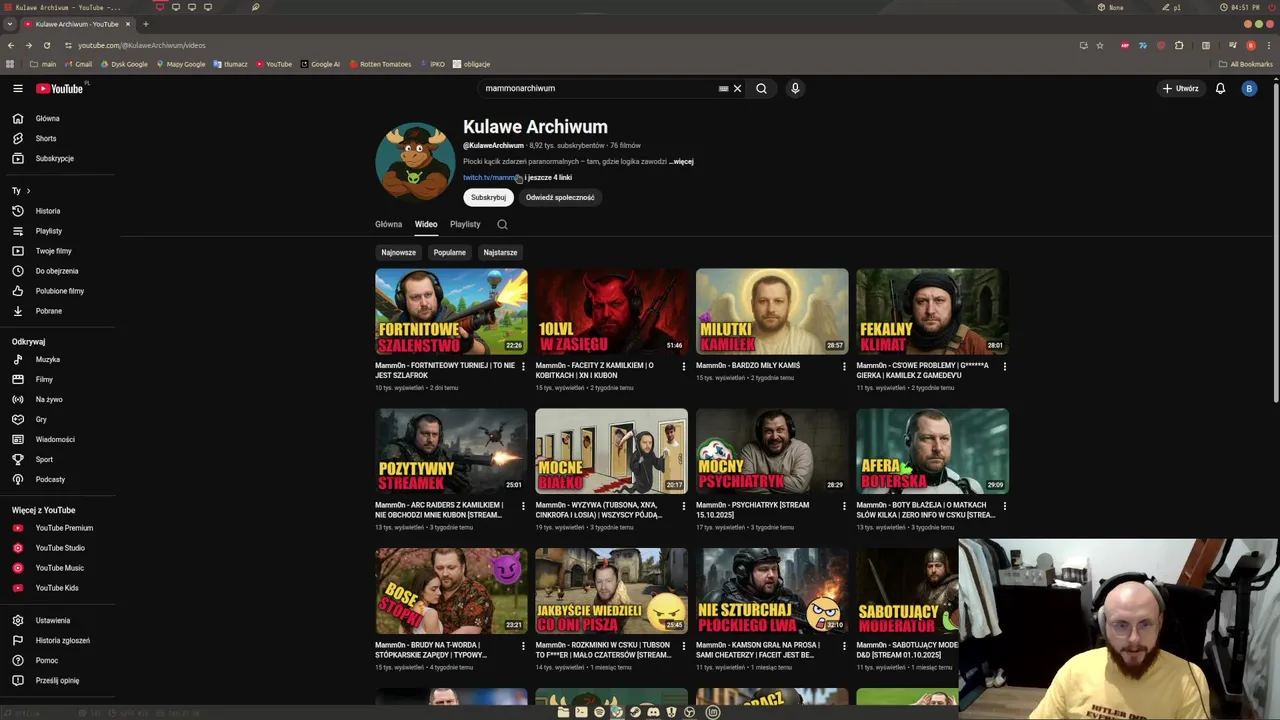The width and height of the screenshot is (1280, 720).
Task: Show the 'i jeszcze 4 linki' list
Action: 548,177
